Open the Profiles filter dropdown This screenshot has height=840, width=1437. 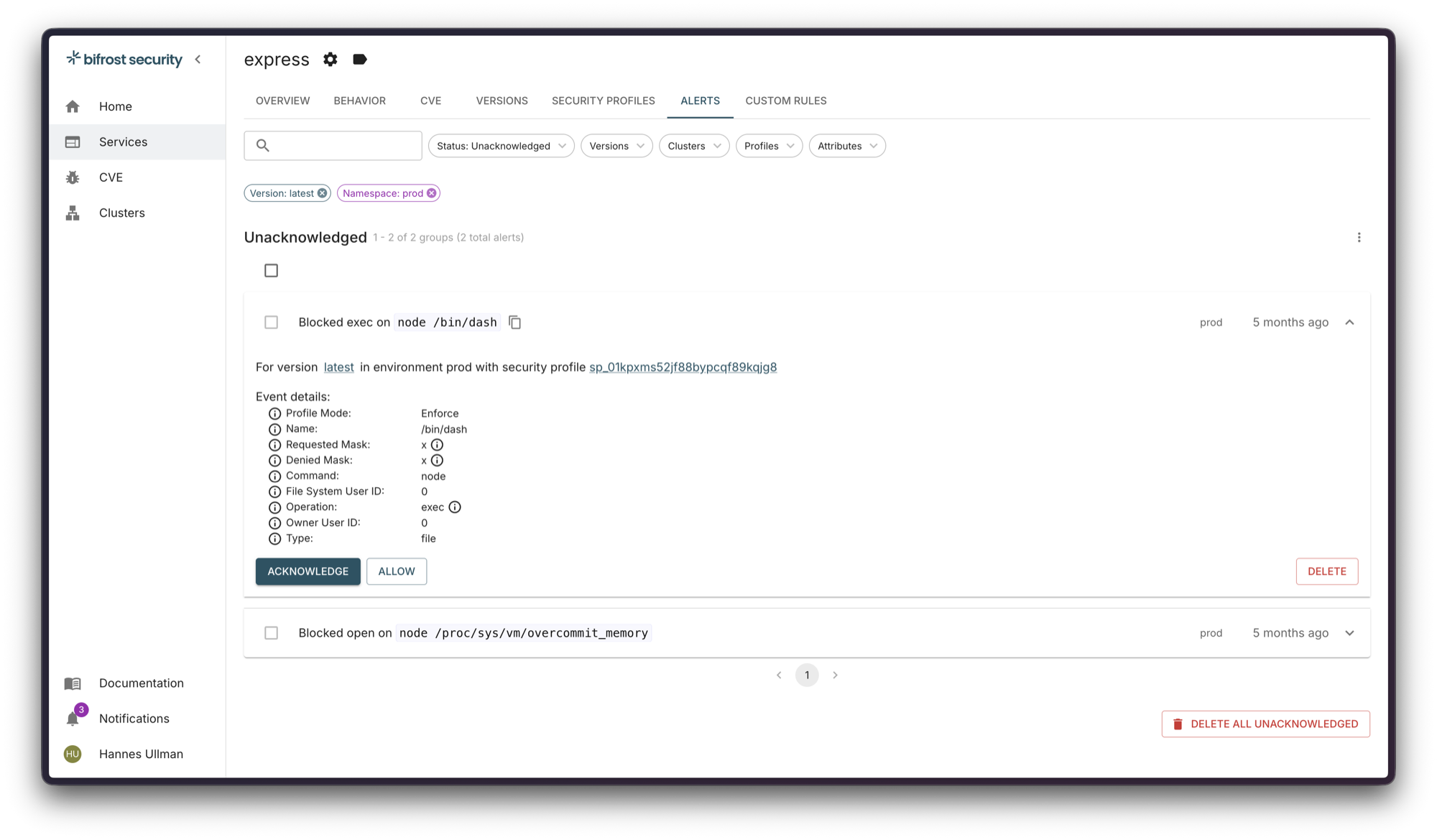click(x=769, y=146)
